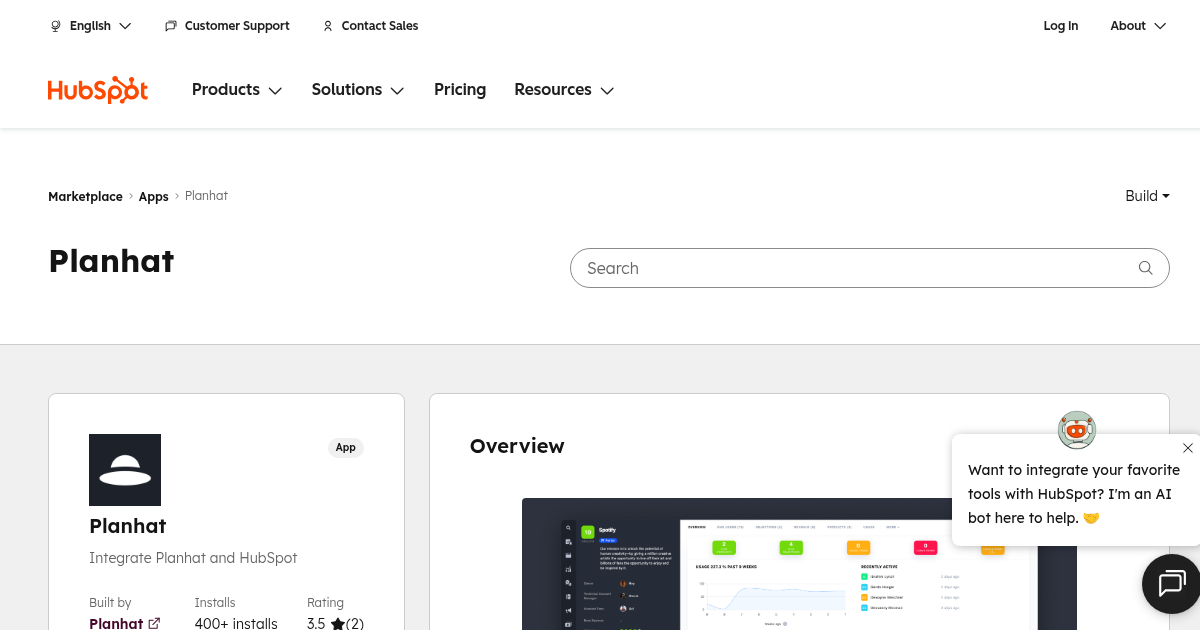Go to Marketplace breadcrumb
The width and height of the screenshot is (1200, 630).
[85, 197]
